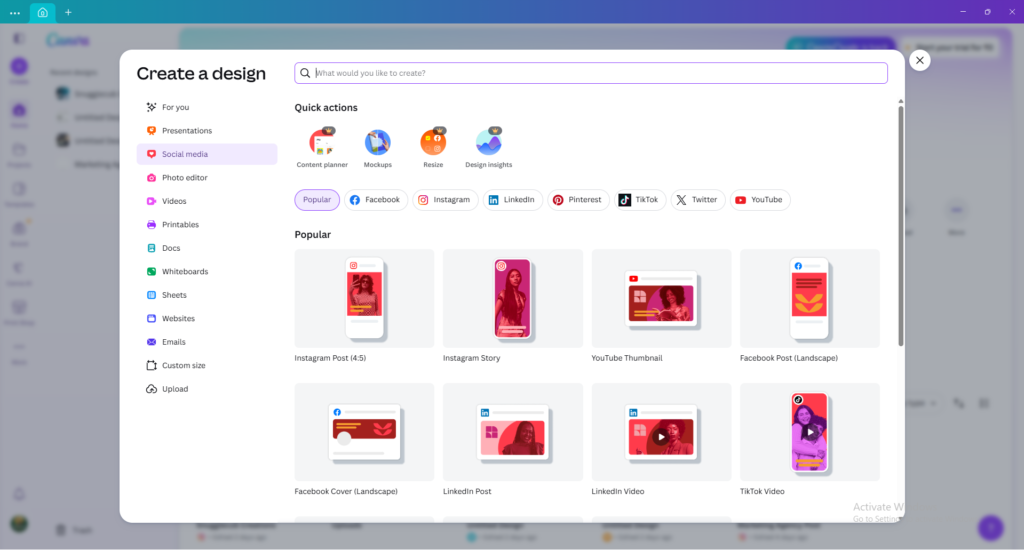Screen dimensions: 1024x550
Task: Click the Canva logo
Action: [68, 40]
